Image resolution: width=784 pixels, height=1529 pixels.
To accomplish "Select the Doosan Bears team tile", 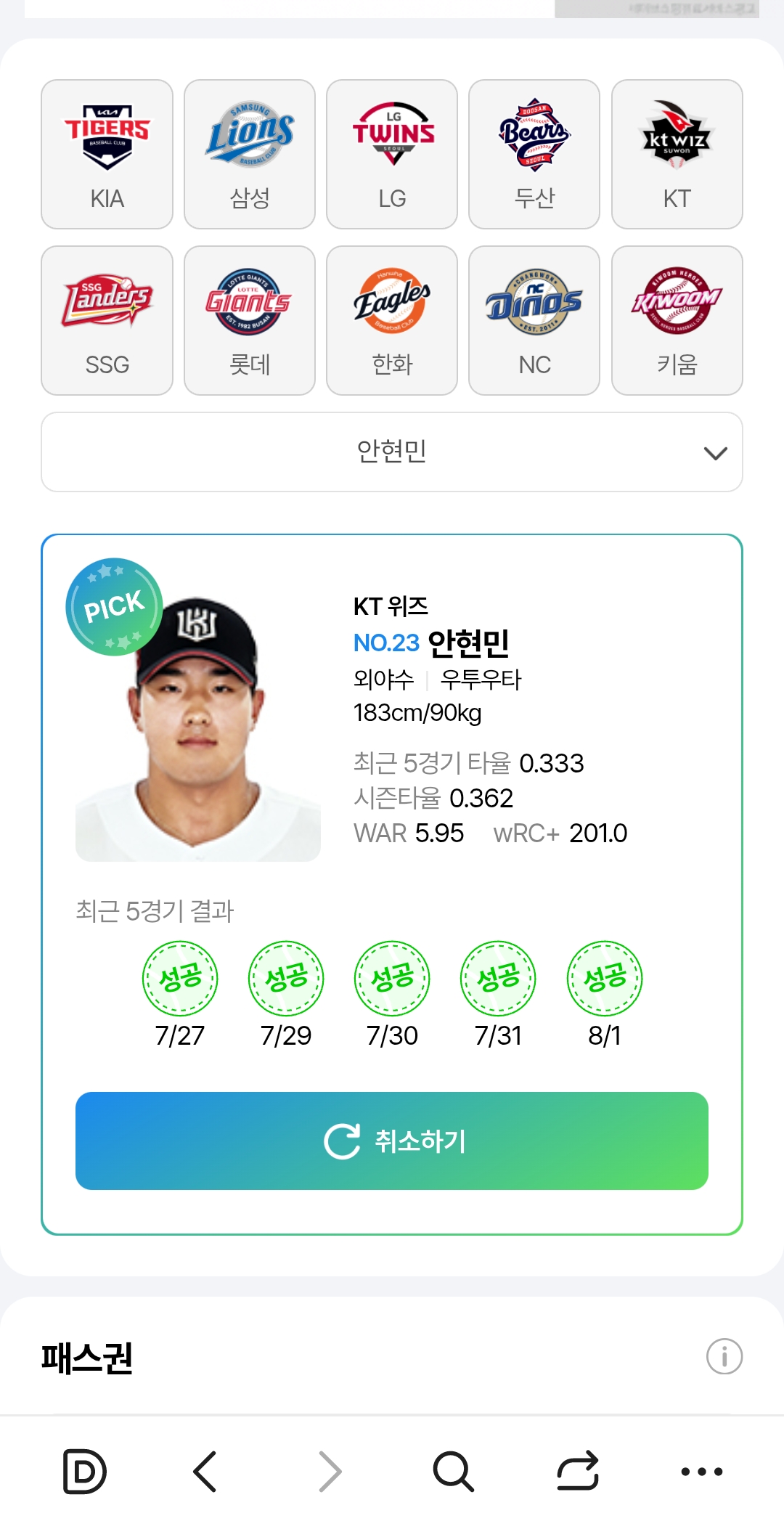I will 534,154.
